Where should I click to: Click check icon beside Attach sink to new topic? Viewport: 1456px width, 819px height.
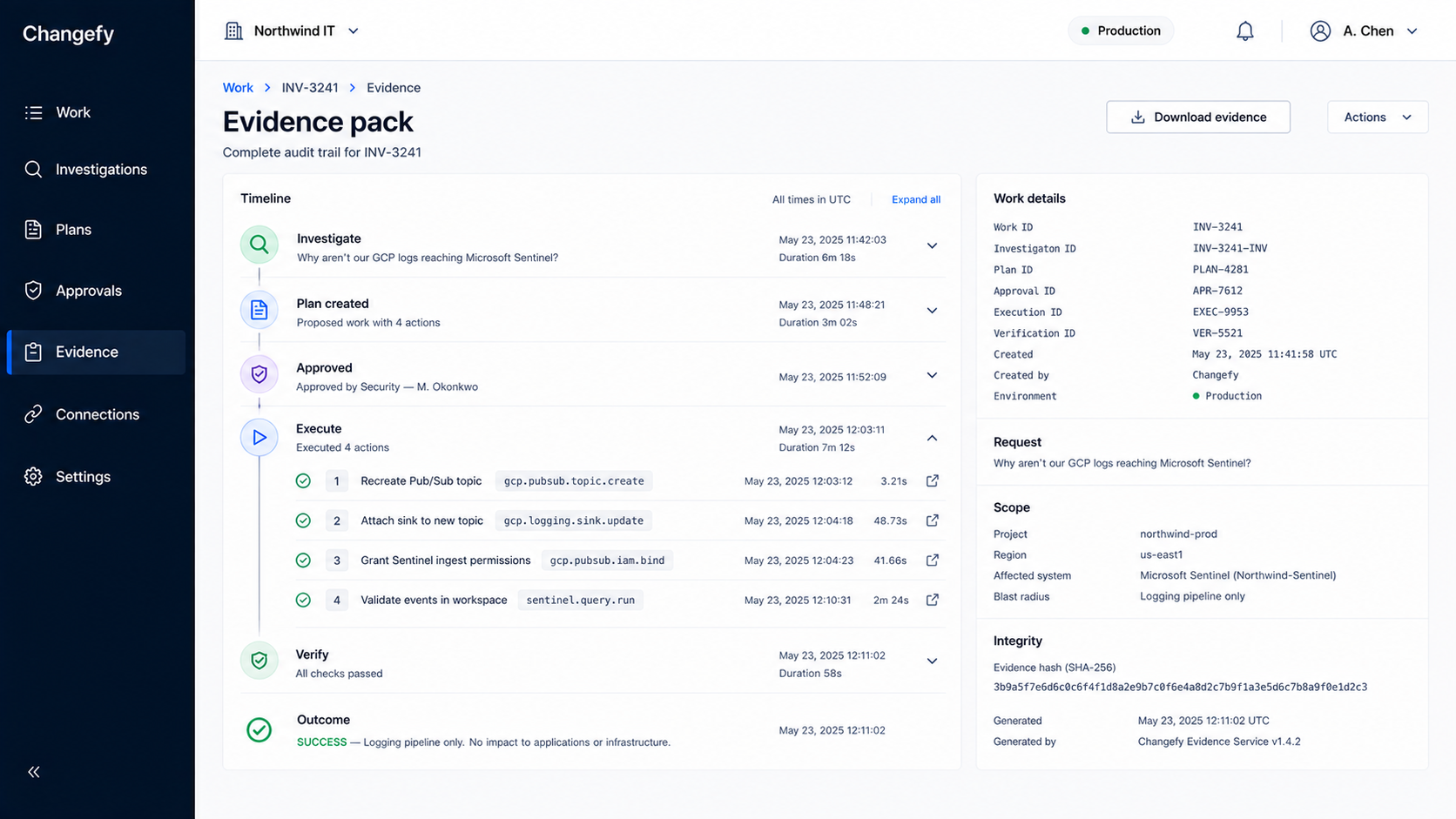303,520
